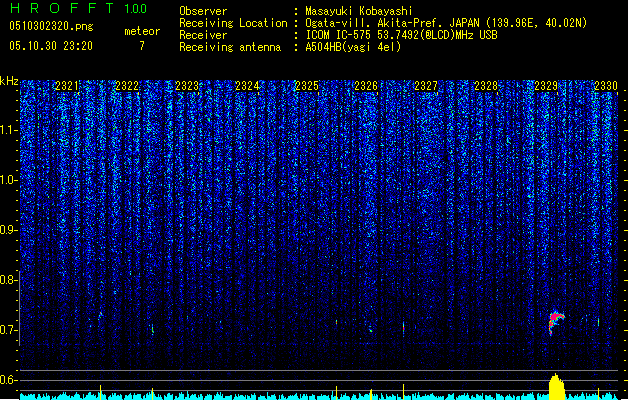
Task: Click the 'Observer' field label
Action: pos(203,11)
